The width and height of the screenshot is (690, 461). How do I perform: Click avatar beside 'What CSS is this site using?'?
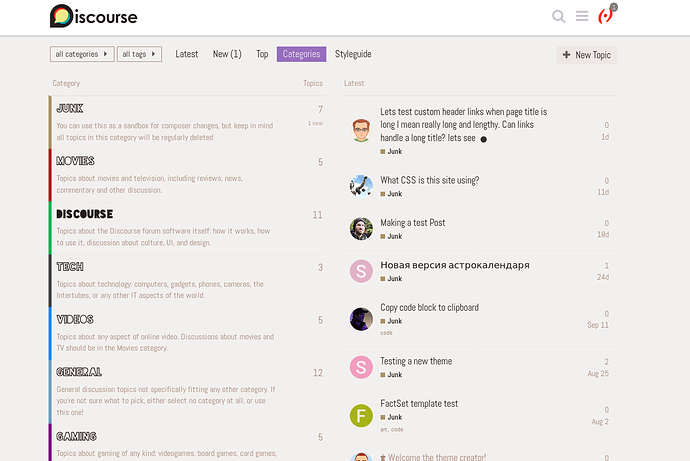361,186
